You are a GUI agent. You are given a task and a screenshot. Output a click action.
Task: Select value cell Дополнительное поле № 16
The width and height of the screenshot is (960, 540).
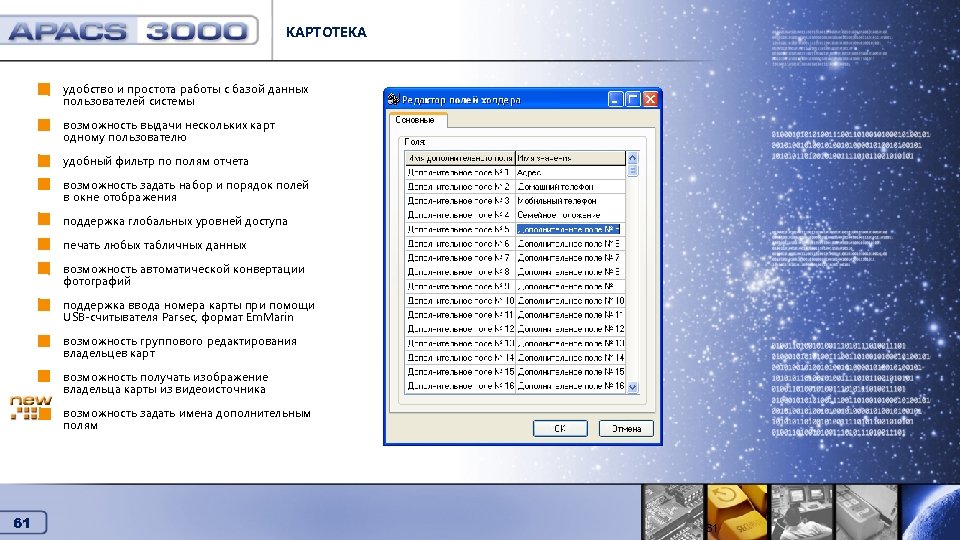[x=570, y=386]
